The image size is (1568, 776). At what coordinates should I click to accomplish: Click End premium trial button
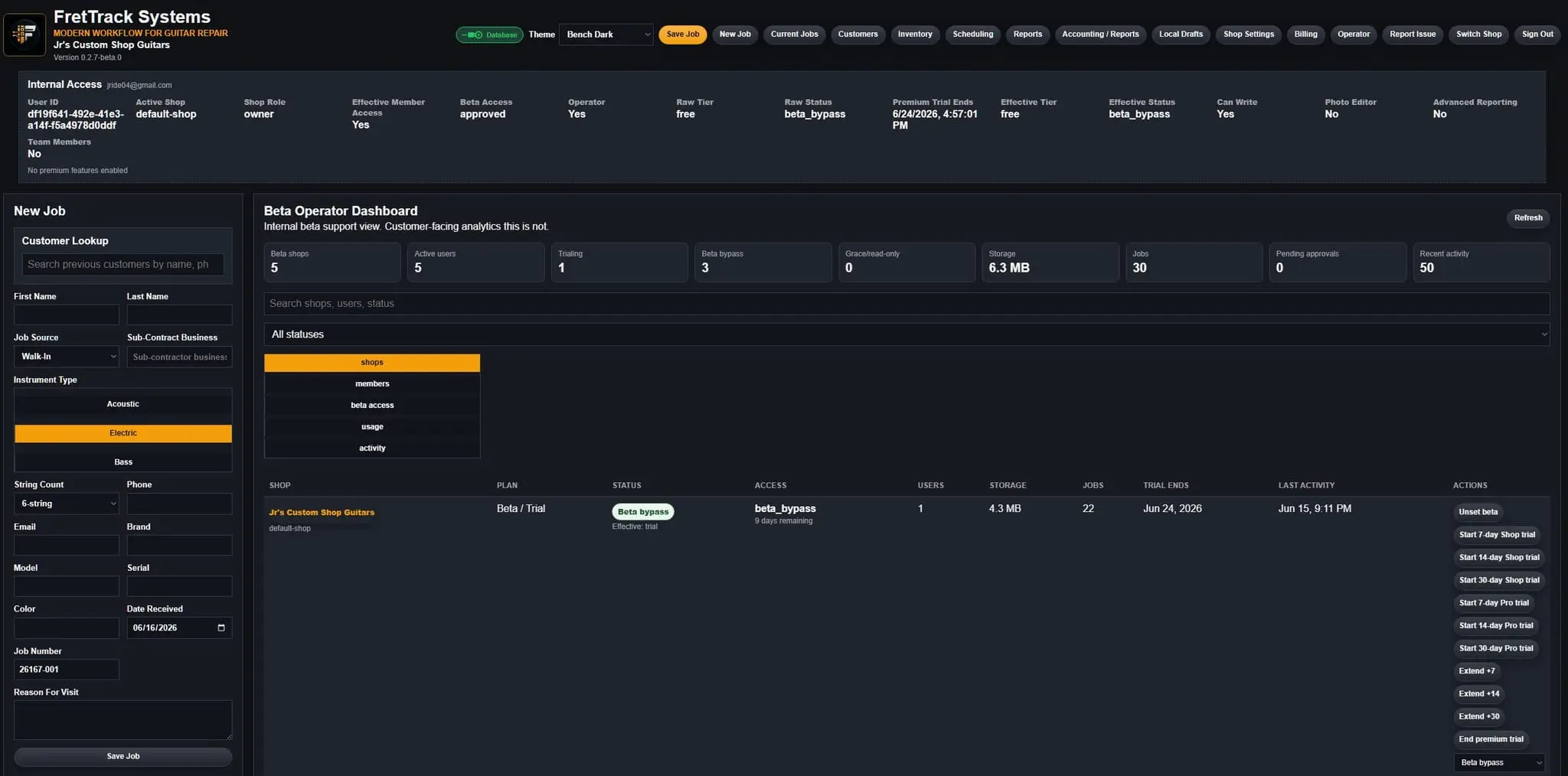[1491, 739]
